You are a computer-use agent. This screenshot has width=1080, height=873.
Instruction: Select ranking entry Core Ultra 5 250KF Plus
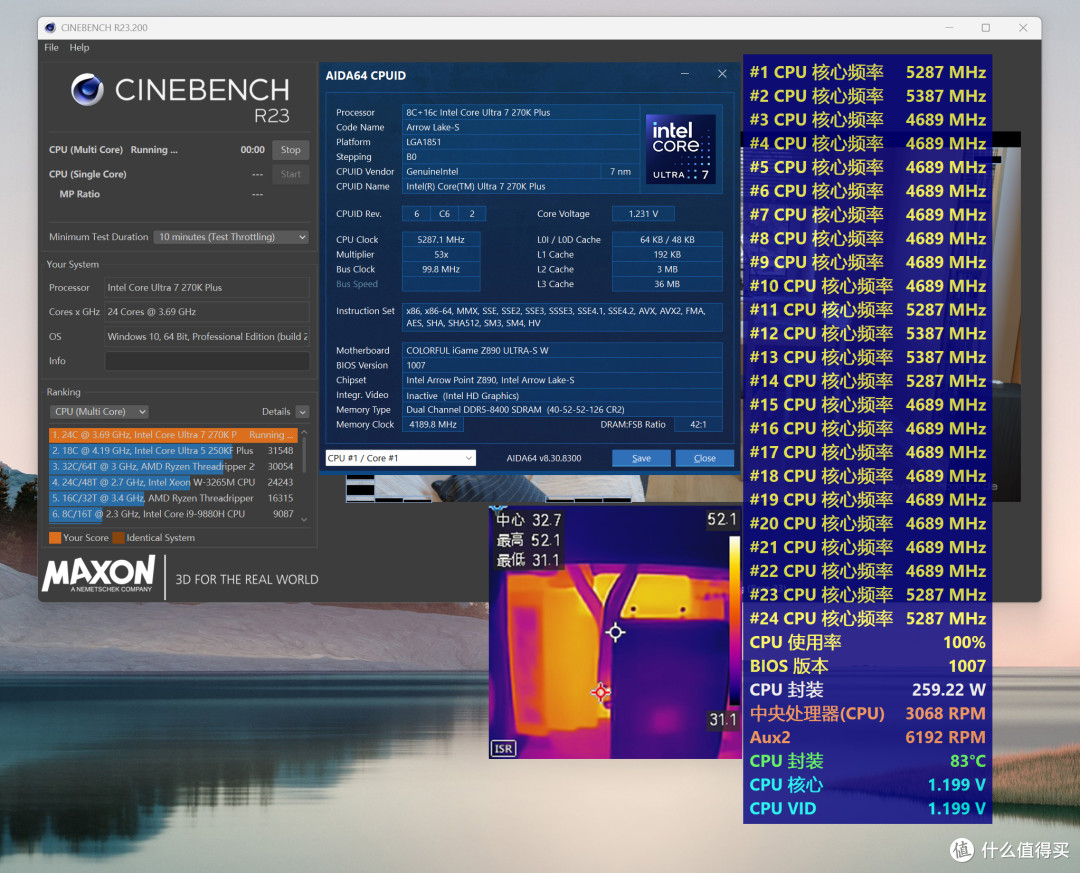click(x=173, y=451)
